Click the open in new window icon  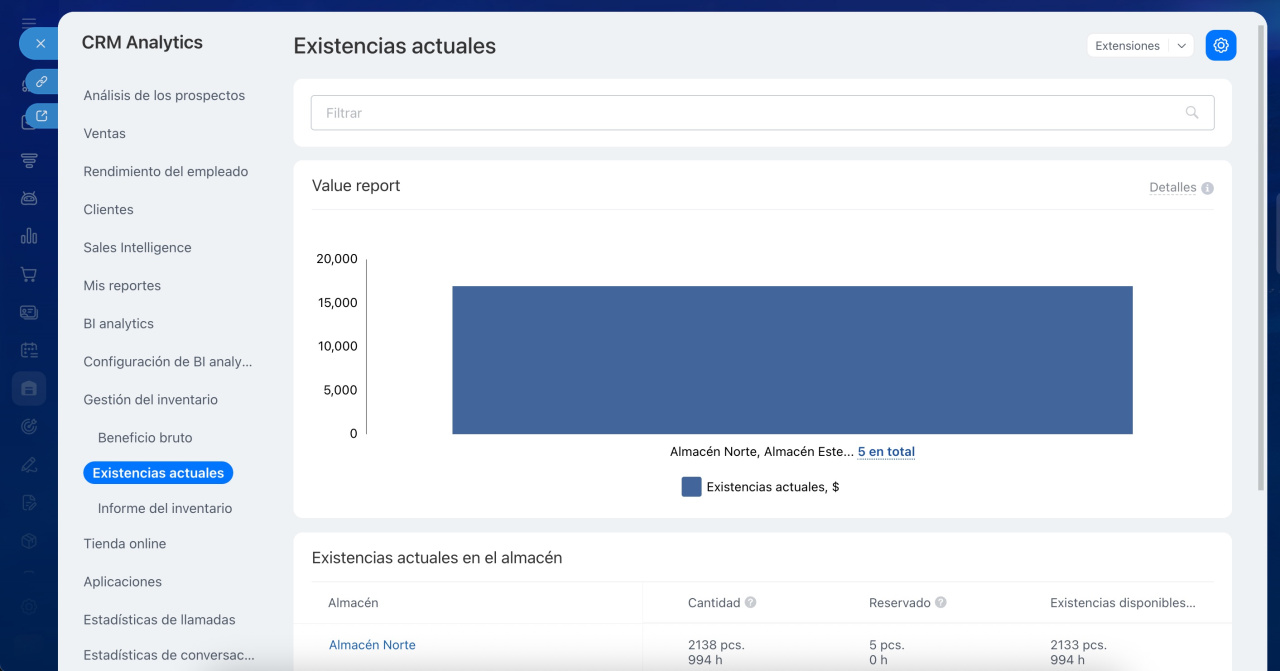42,116
